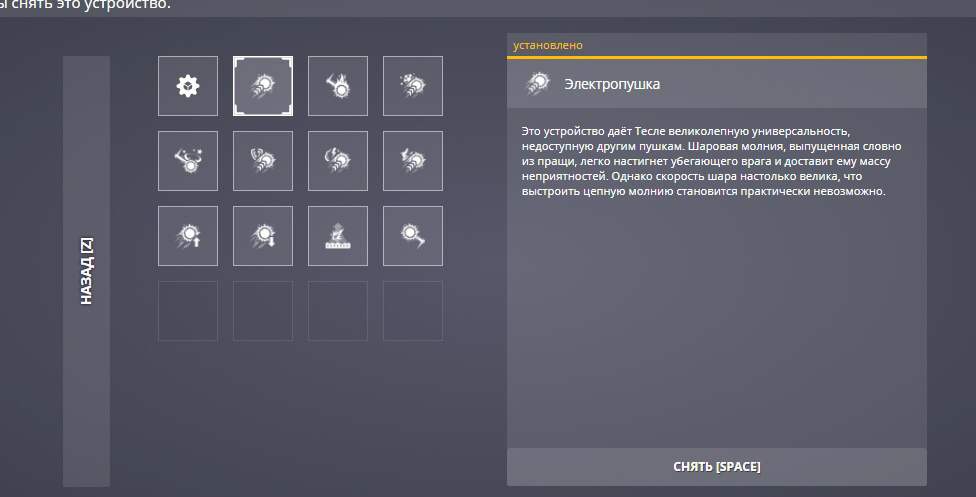Viewport: 976px width, 497px height.
Task: Click the orange "установлено" status label
Action: pos(548,45)
